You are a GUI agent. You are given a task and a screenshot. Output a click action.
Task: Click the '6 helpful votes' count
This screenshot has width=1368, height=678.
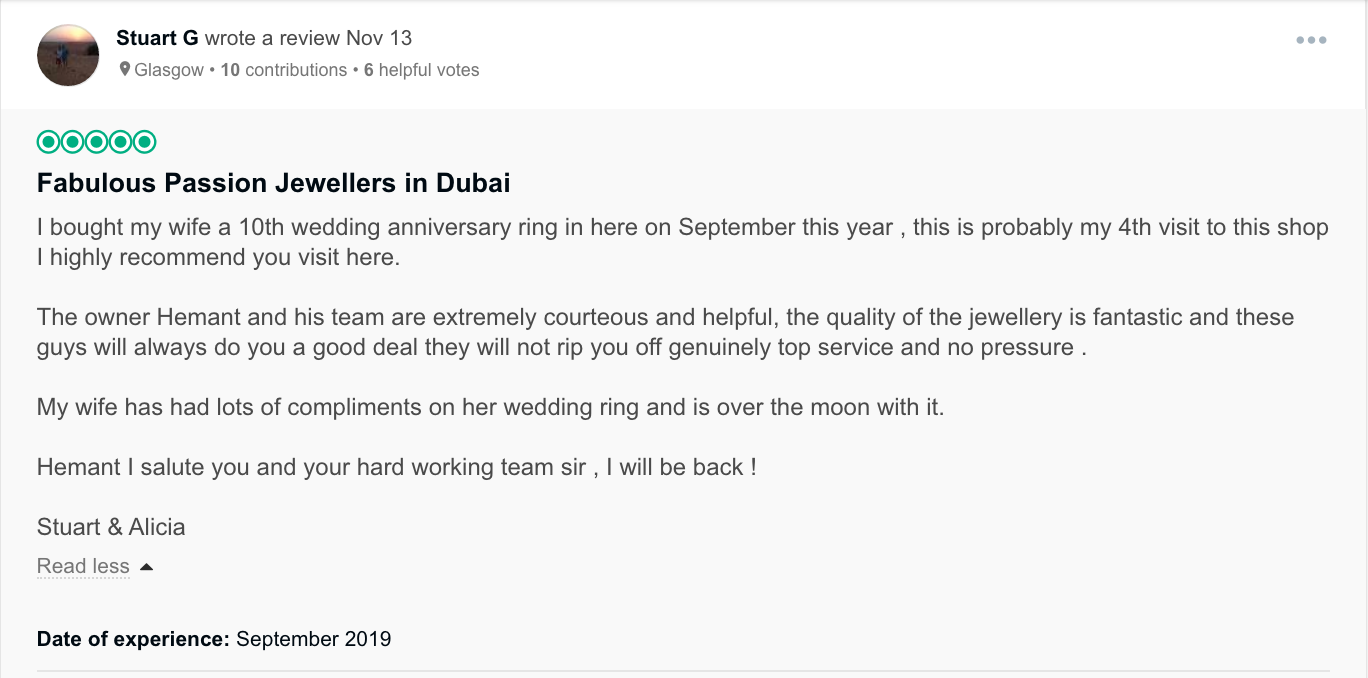click(x=421, y=70)
